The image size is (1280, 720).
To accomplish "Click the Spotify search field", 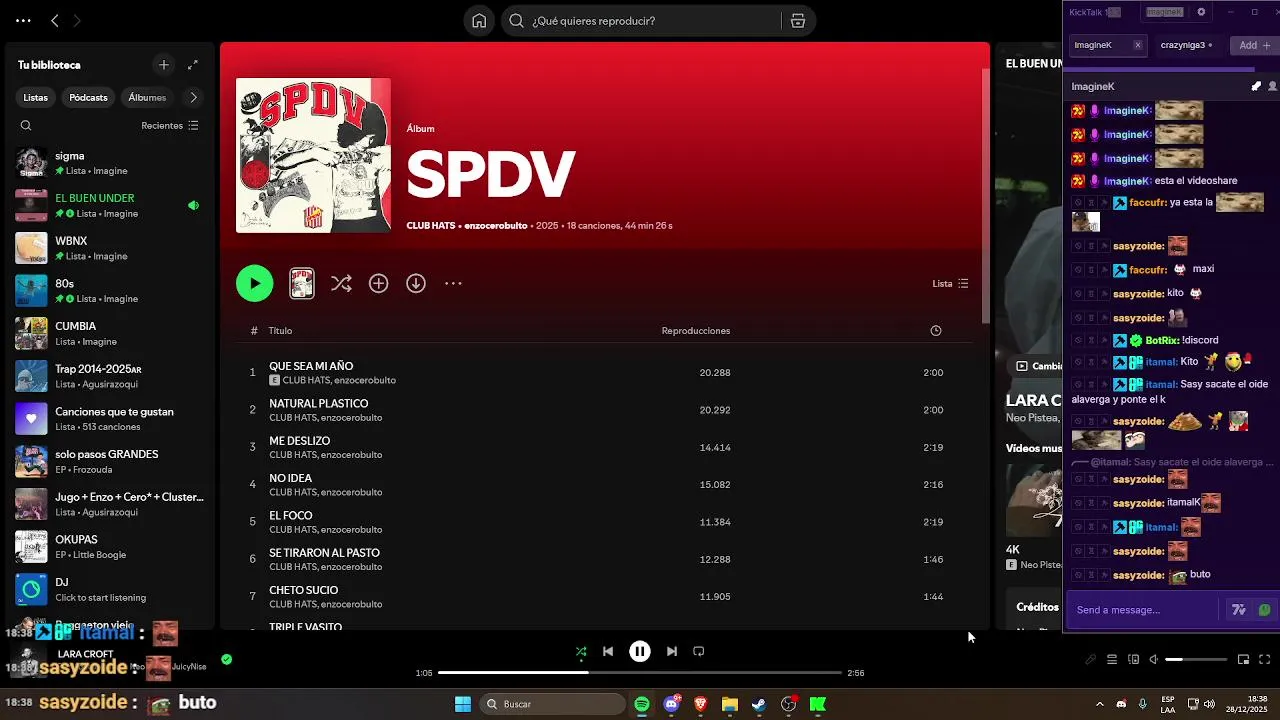I will pos(640,21).
